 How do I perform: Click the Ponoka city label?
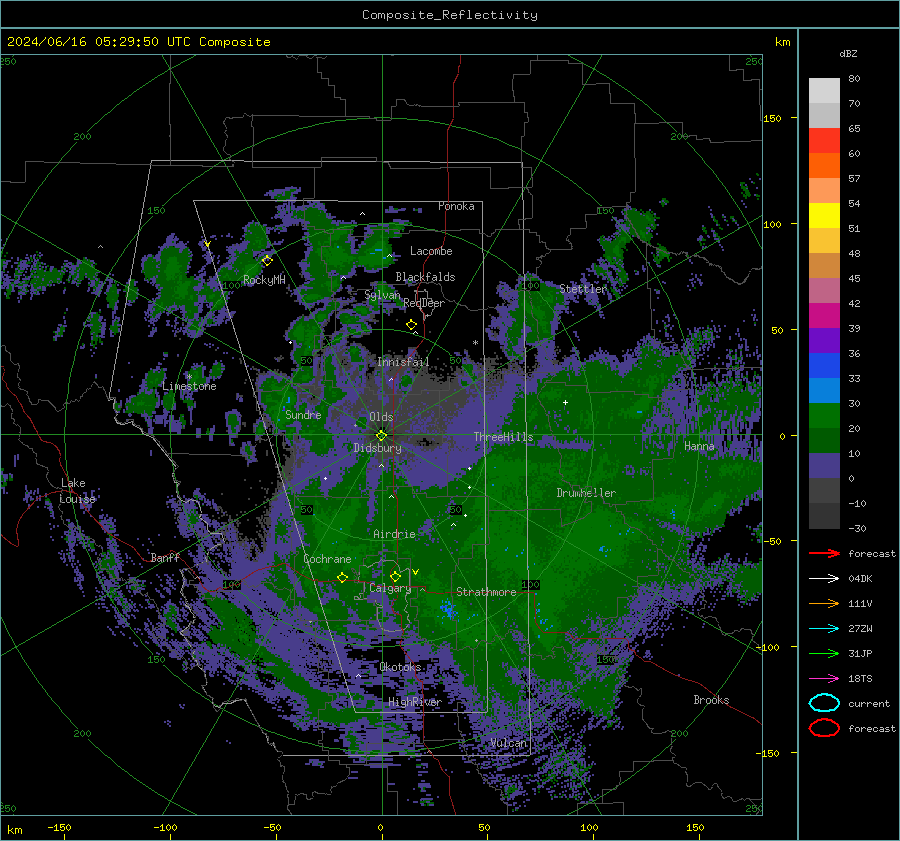pos(456,206)
